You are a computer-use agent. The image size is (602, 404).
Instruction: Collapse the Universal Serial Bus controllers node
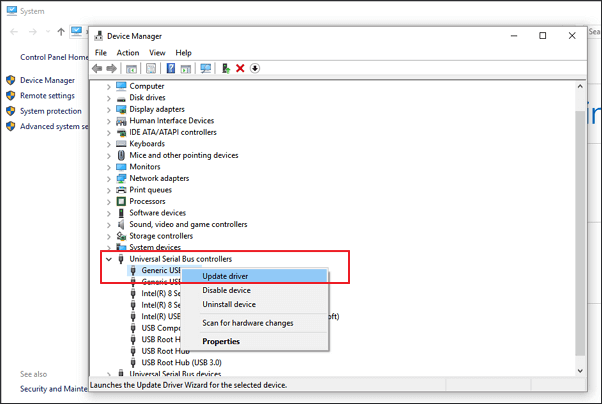[x=108, y=259]
